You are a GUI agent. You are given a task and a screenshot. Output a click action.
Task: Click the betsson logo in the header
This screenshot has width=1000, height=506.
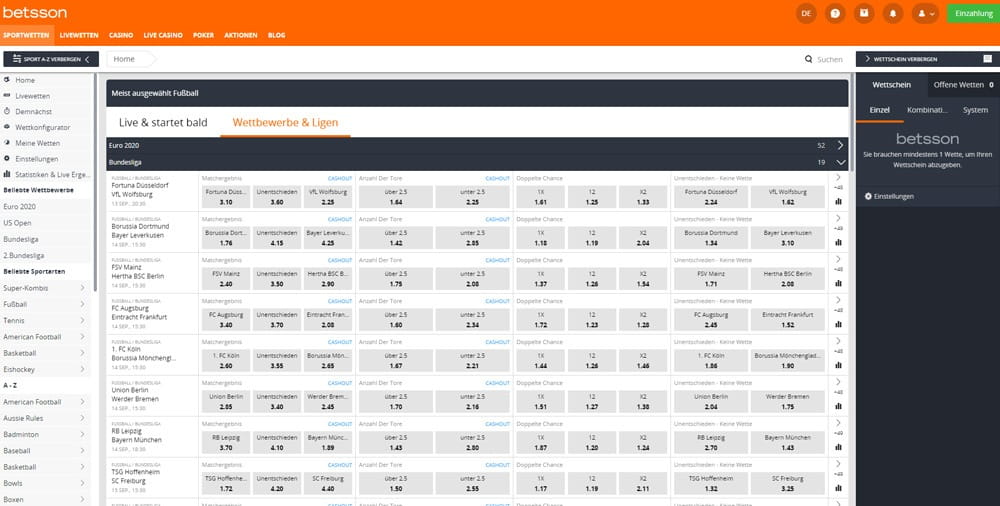tap(34, 12)
